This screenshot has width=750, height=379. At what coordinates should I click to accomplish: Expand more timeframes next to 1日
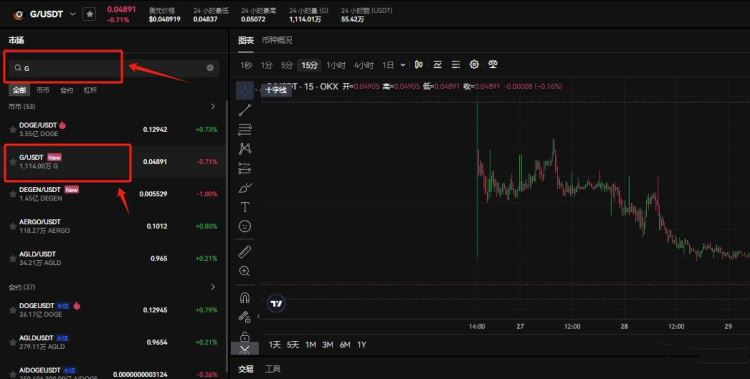click(x=403, y=65)
